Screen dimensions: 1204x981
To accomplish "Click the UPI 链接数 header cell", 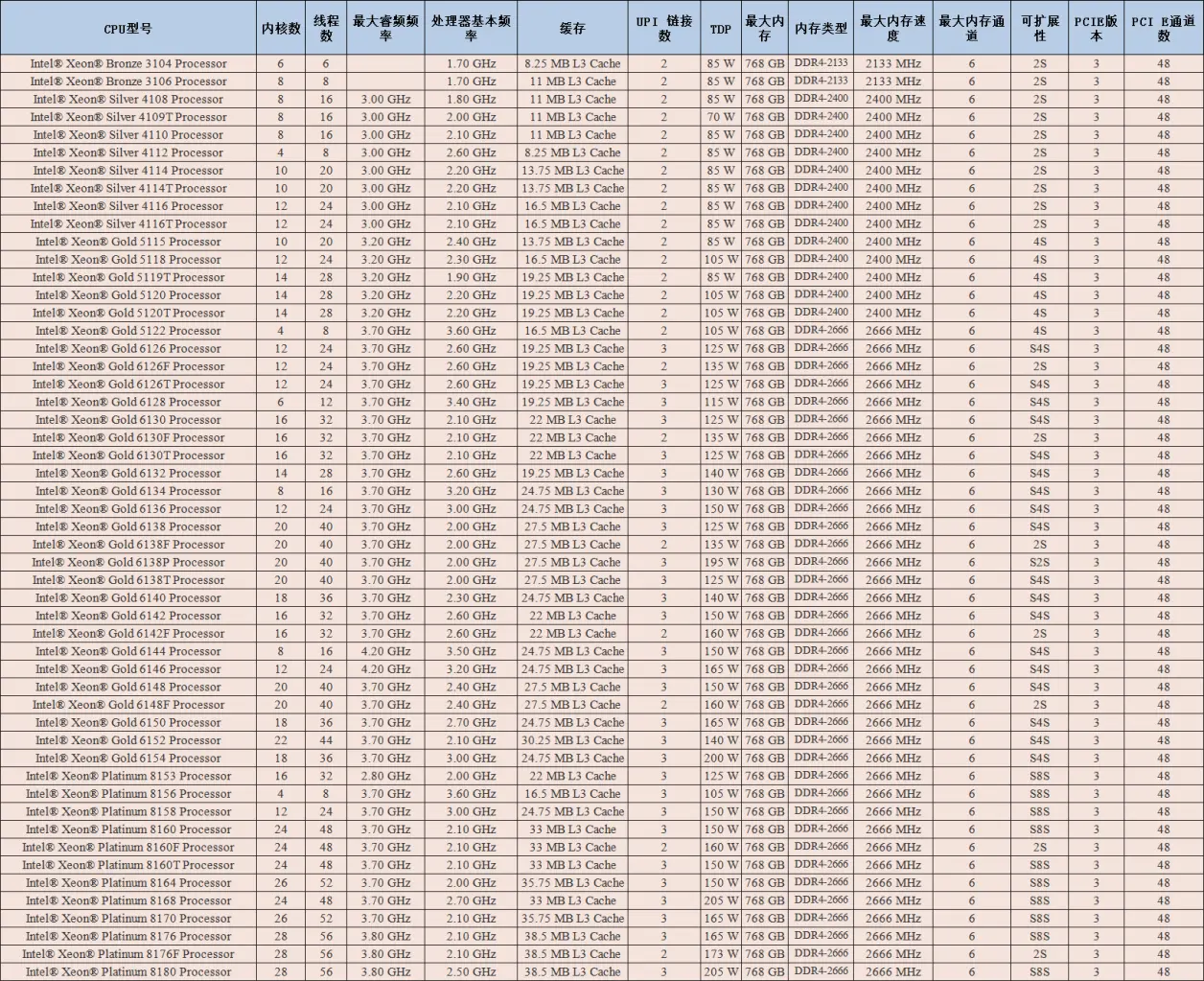I will pyautogui.click(x=664, y=28).
